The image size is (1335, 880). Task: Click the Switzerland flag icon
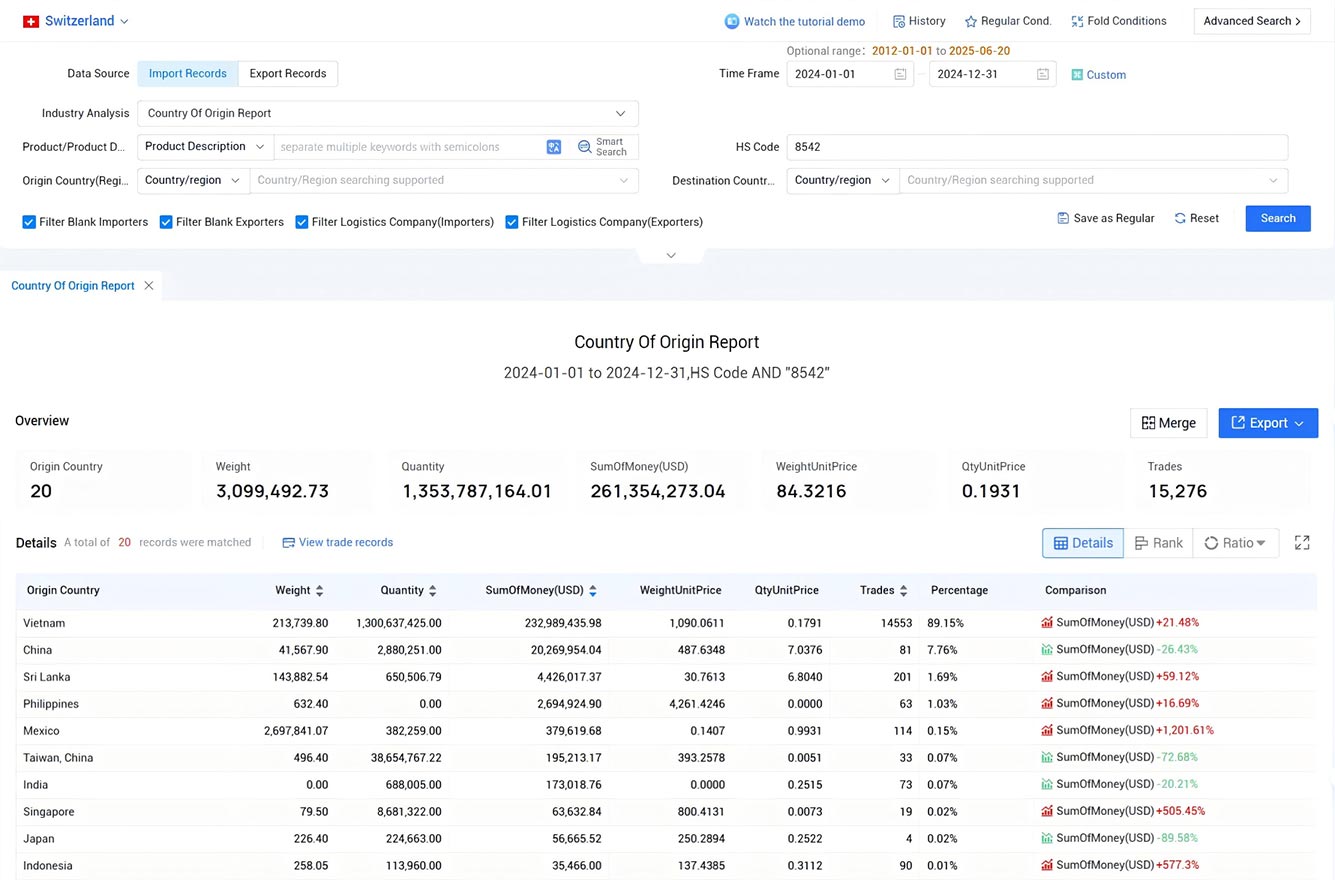[x=31, y=21]
